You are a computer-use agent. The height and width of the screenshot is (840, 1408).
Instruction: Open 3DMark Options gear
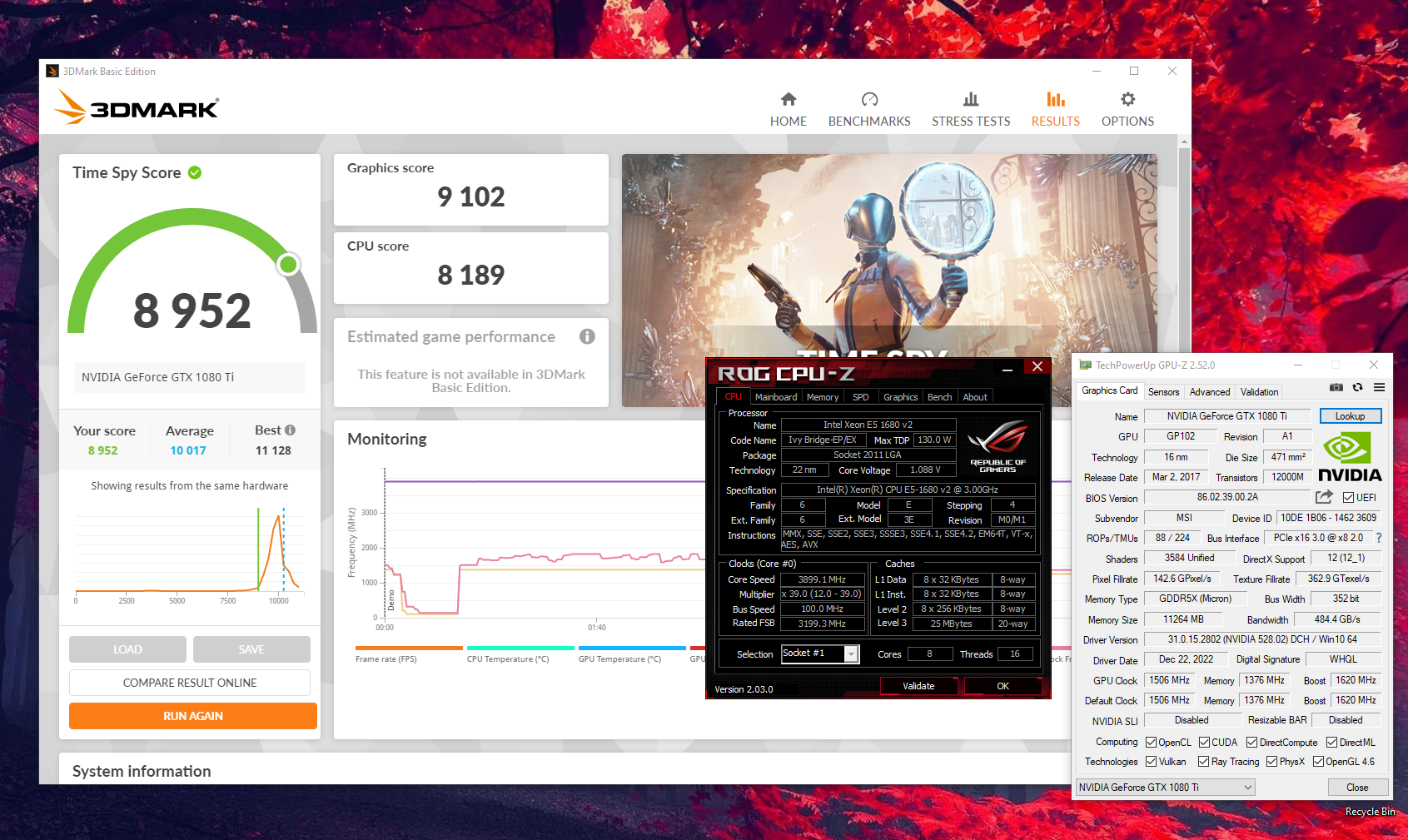click(x=1127, y=109)
